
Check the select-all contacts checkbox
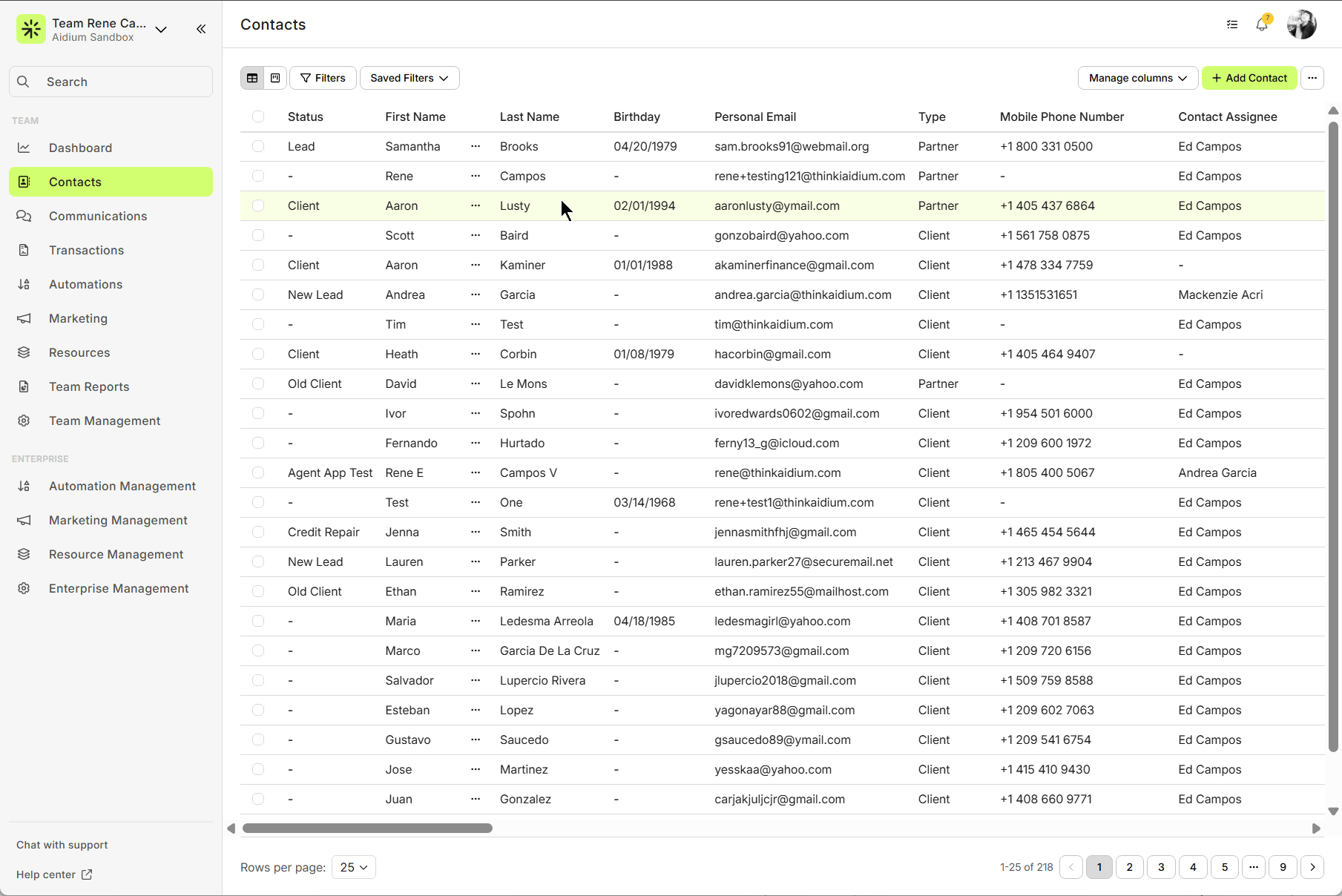click(x=258, y=116)
